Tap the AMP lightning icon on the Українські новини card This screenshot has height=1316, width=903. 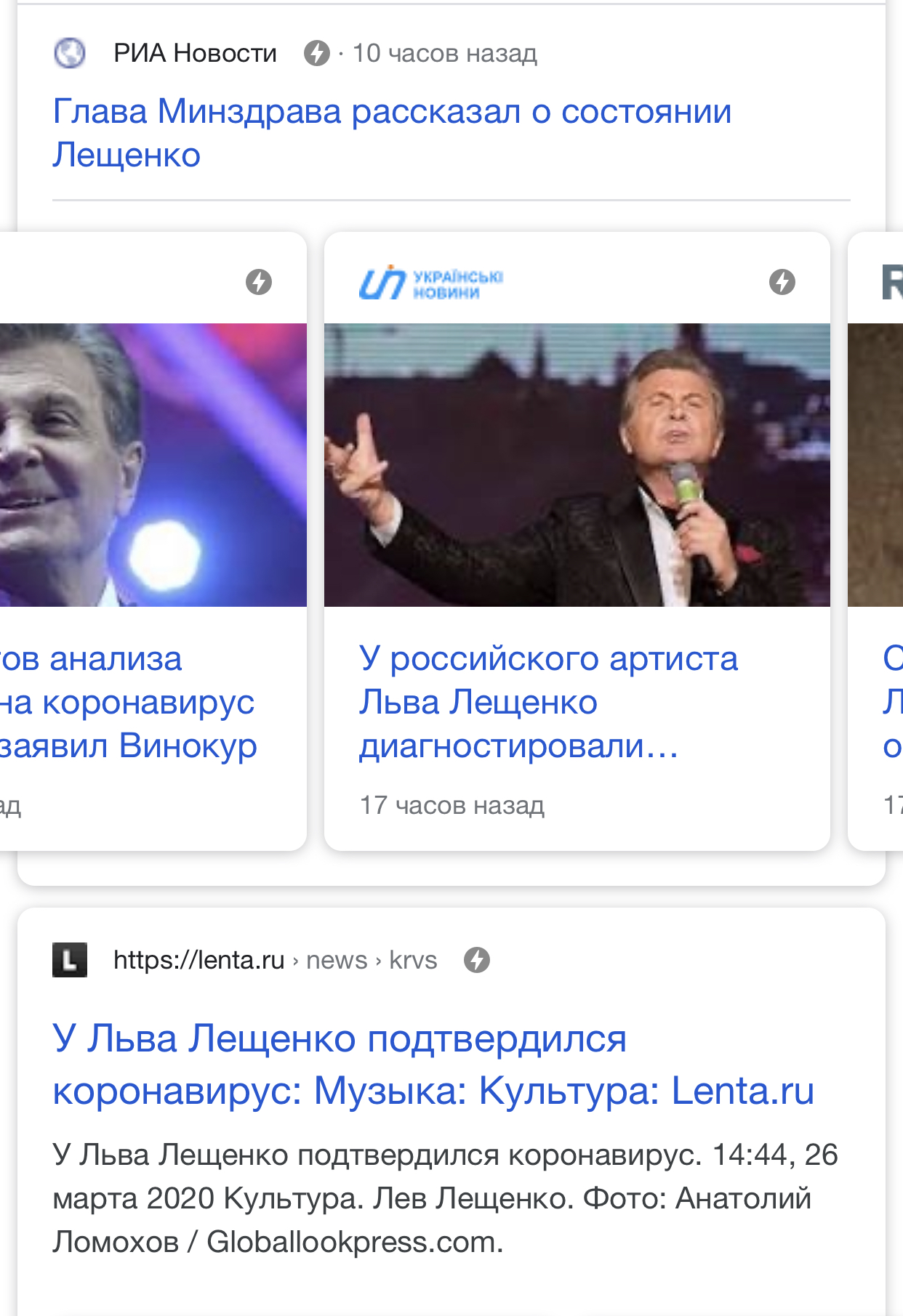click(782, 282)
